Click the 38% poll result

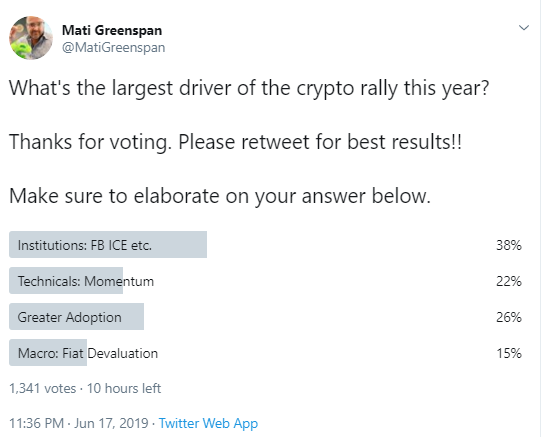[x=509, y=245]
